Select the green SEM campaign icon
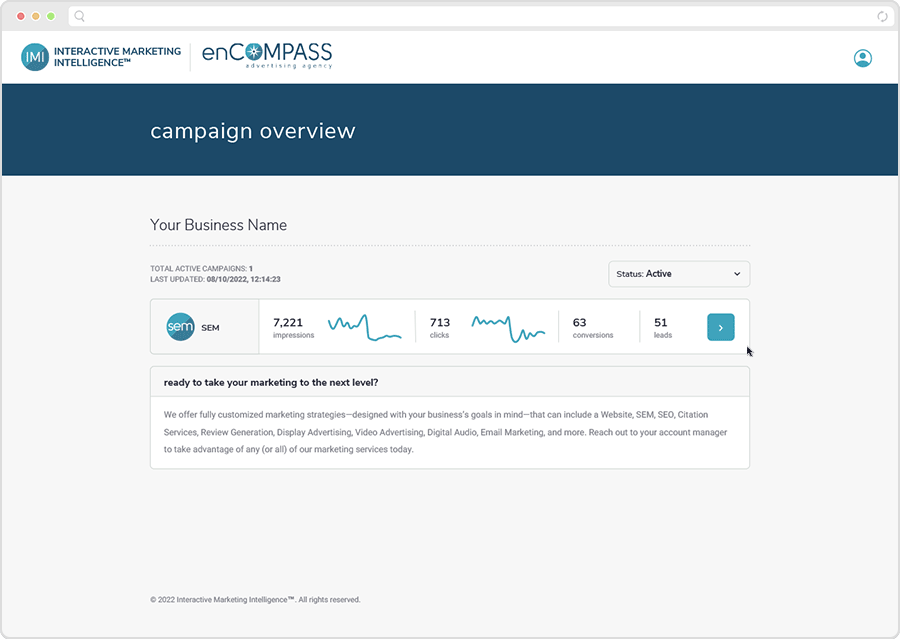900x639 pixels. 180,326
